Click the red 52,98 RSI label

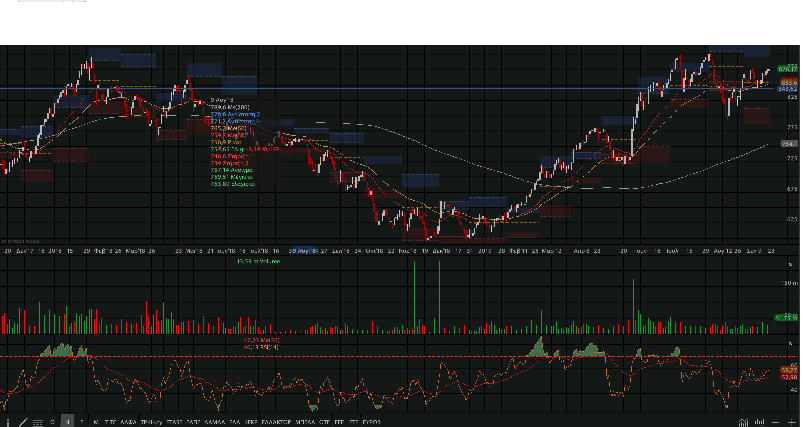[x=789, y=377]
